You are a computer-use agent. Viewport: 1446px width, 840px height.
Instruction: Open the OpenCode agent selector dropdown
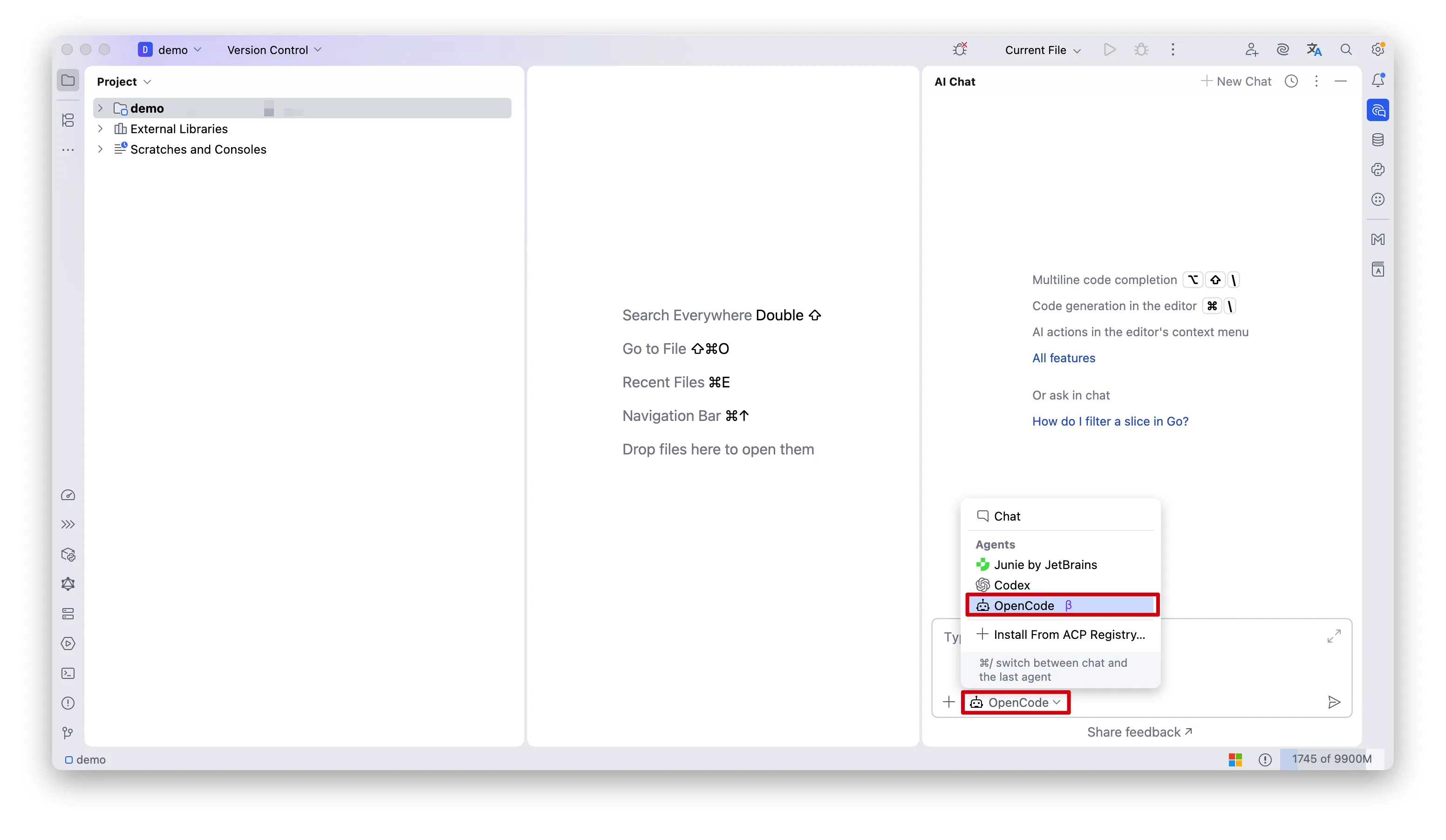[x=1015, y=702]
